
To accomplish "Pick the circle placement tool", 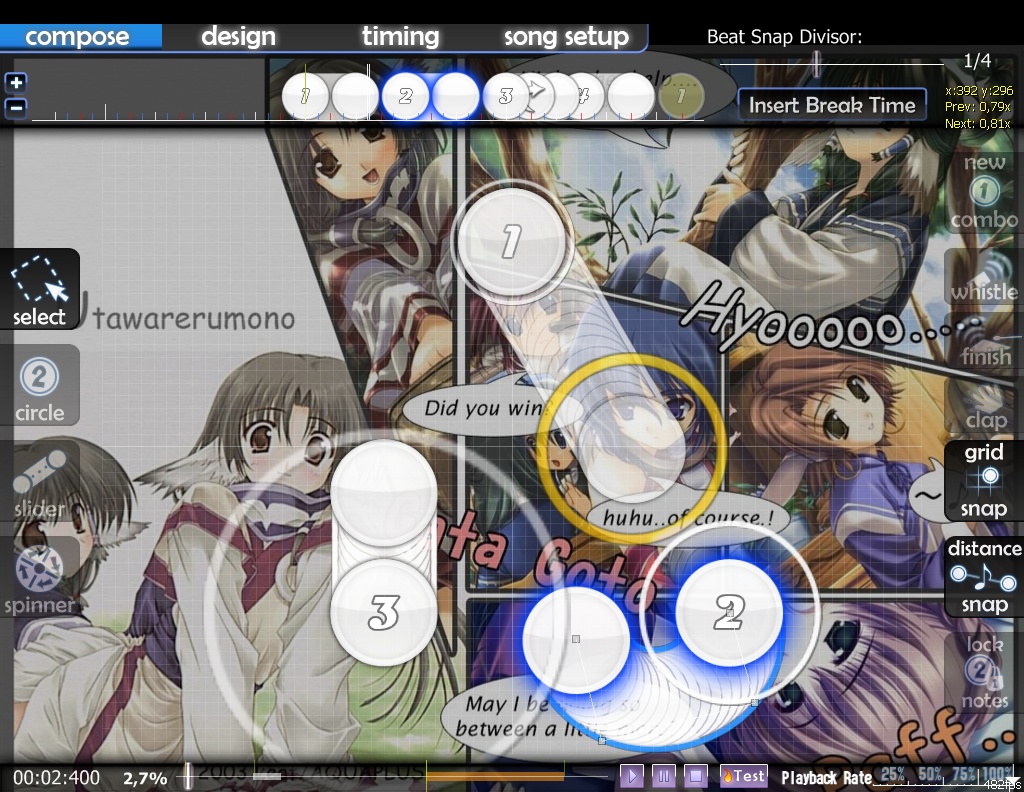I will pos(39,386).
